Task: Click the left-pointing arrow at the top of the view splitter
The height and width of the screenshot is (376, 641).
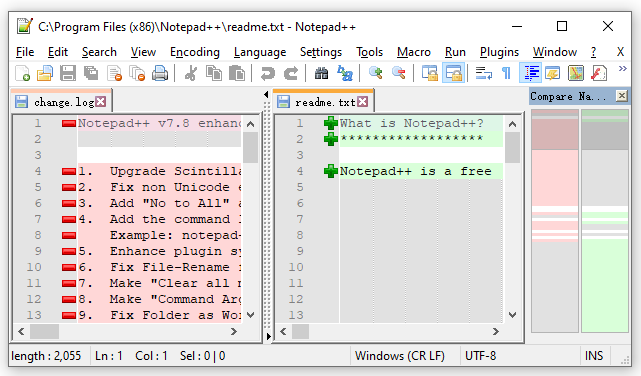Action: (267, 94)
